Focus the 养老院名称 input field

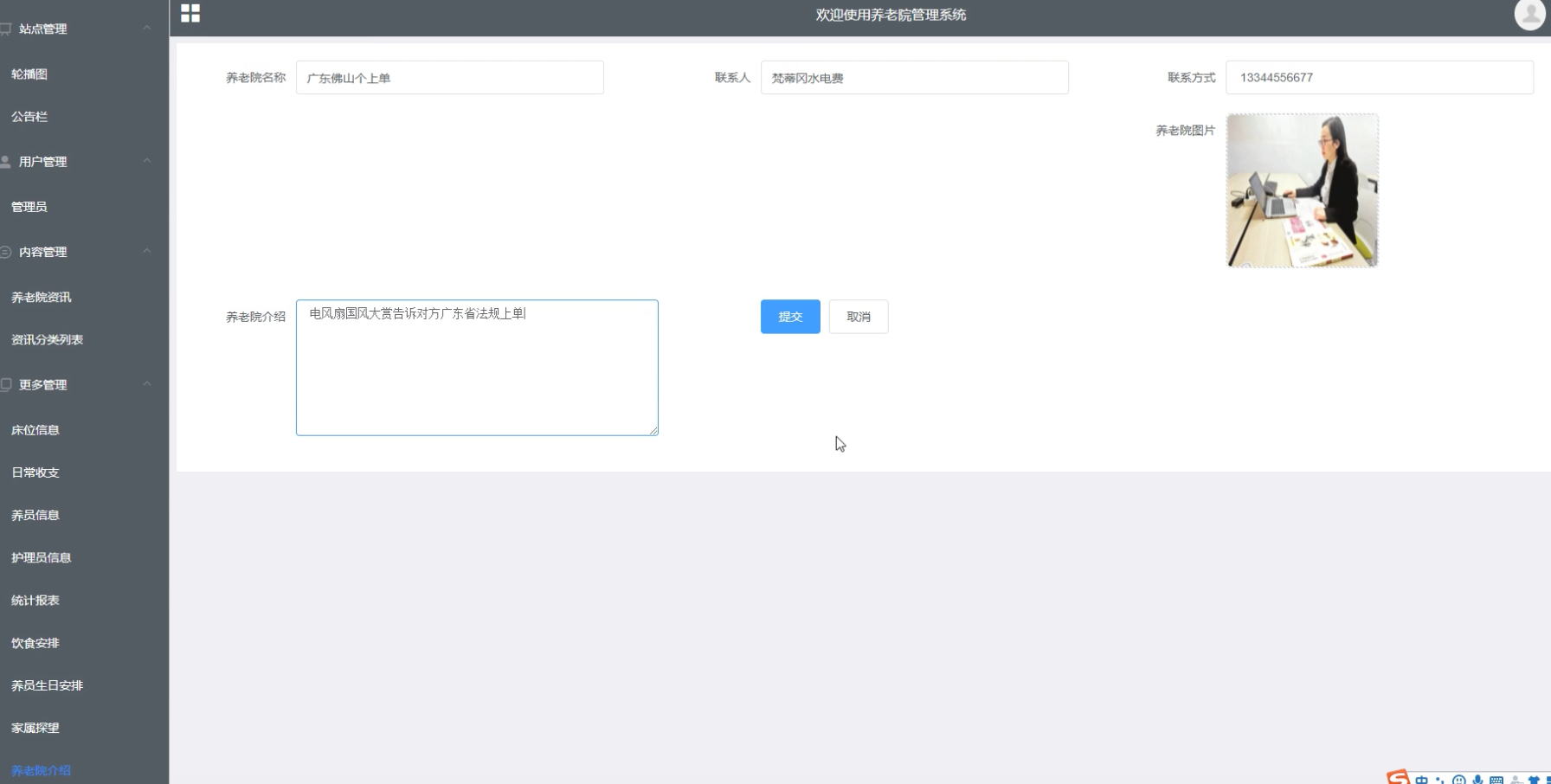point(450,78)
